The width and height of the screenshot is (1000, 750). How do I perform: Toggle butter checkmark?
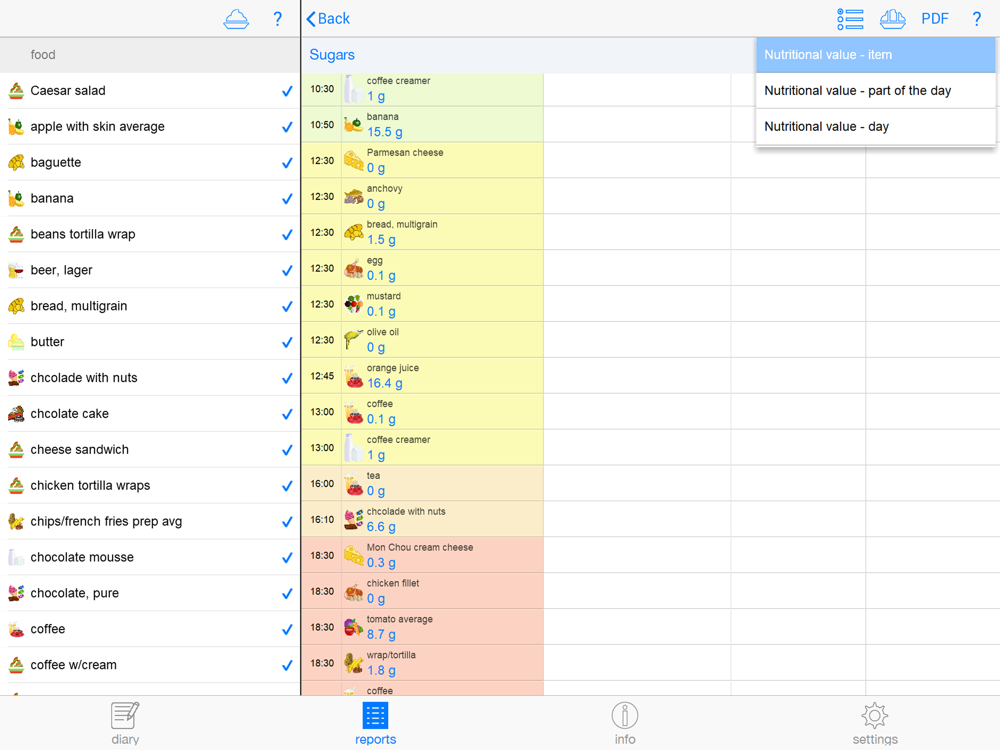(x=287, y=342)
